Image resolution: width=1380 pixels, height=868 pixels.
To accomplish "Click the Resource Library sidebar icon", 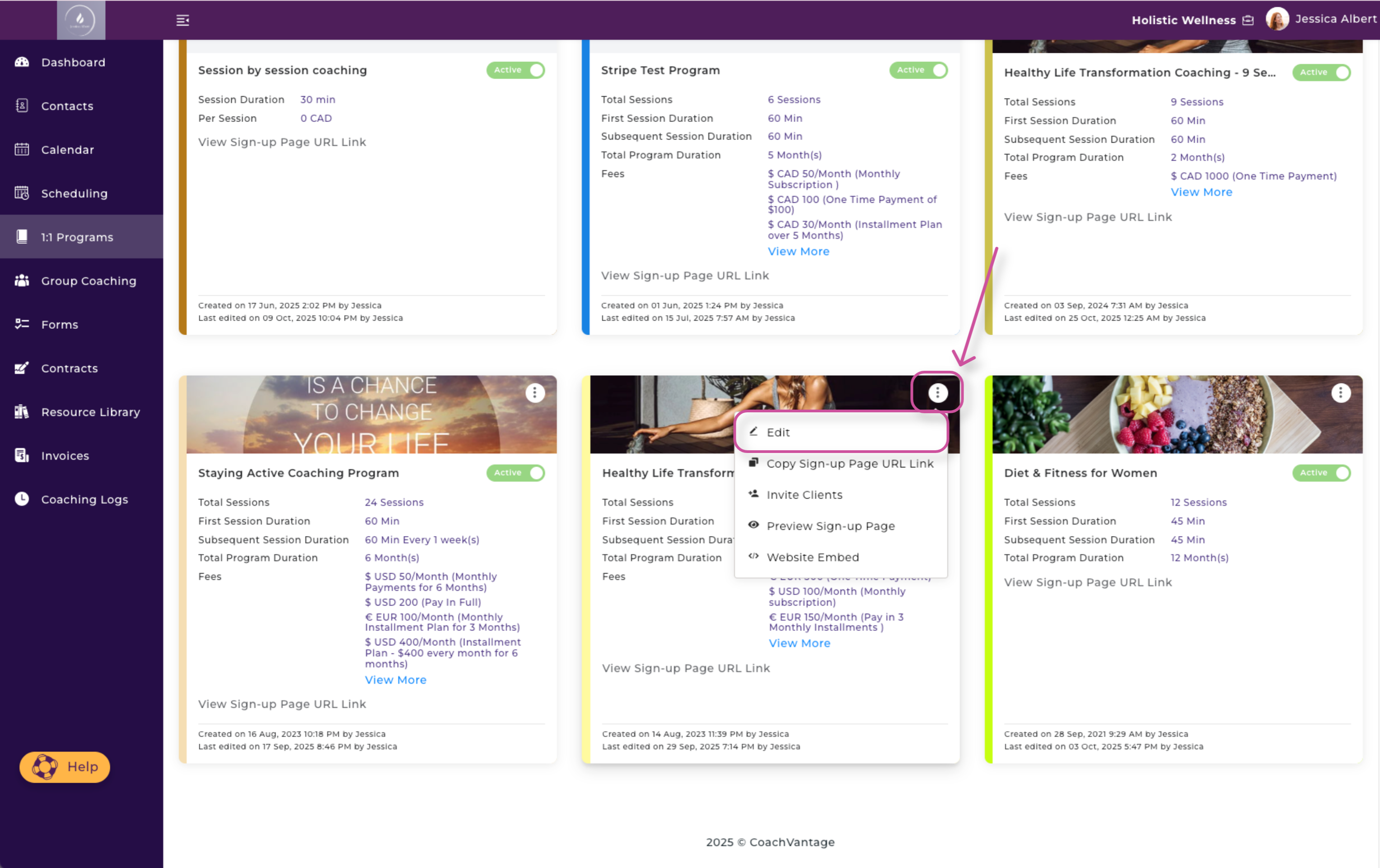I will click(22, 411).
